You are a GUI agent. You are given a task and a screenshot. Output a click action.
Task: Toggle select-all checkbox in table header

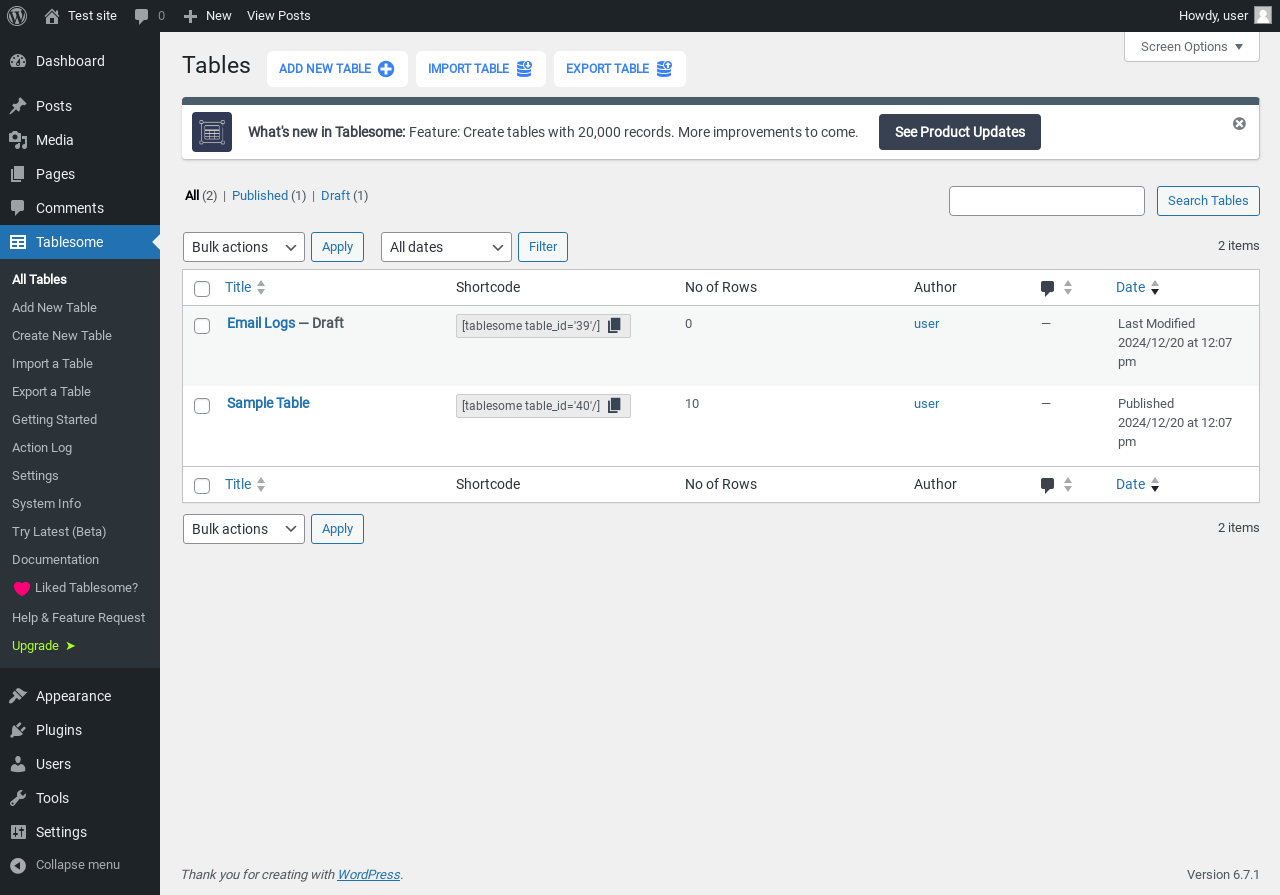tap(202, 289)
